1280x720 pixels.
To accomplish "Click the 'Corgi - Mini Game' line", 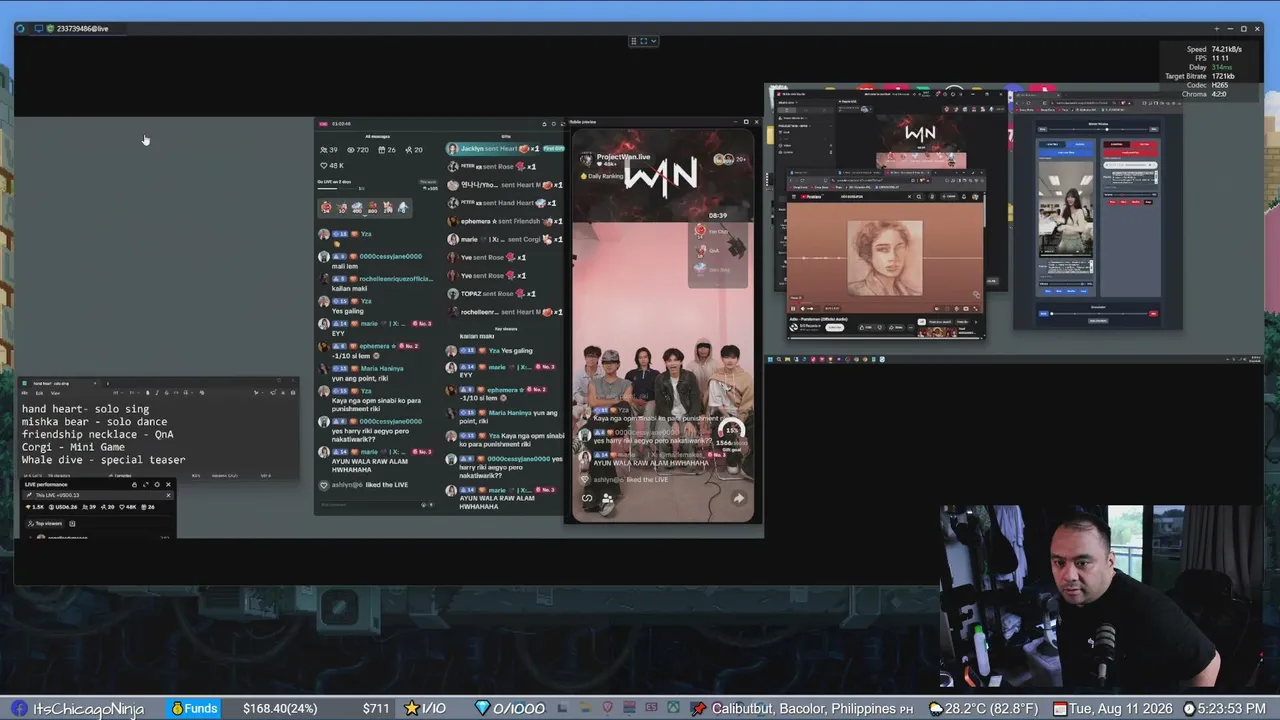I will [73, 447].
